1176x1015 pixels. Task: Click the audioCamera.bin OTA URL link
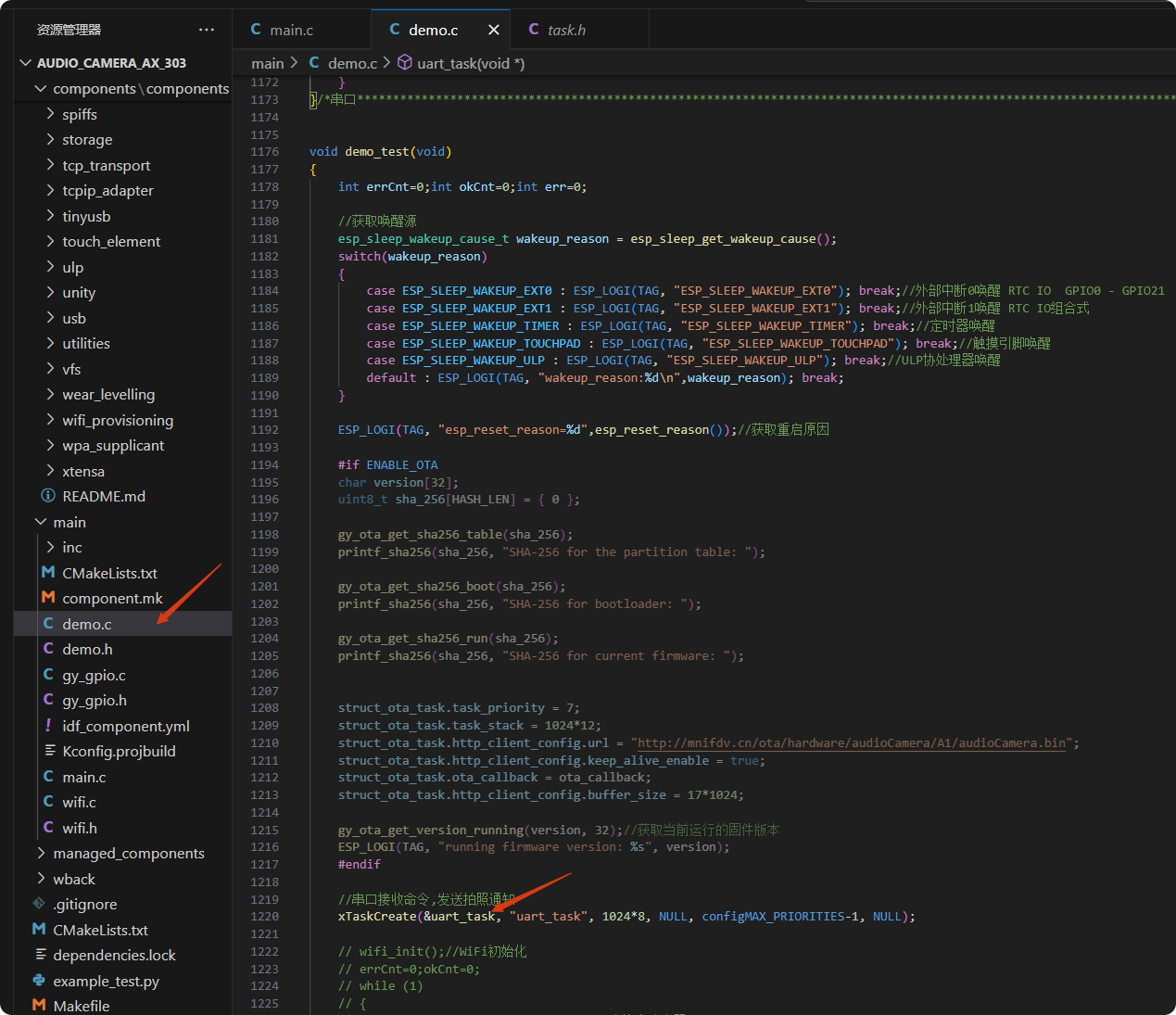click(x=851, y=742)
